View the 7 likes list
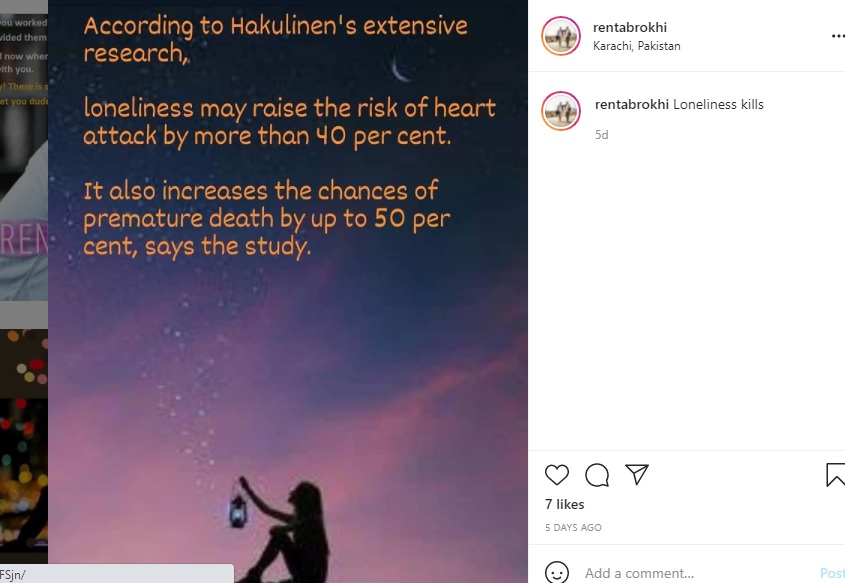 [x=564, y=504]
